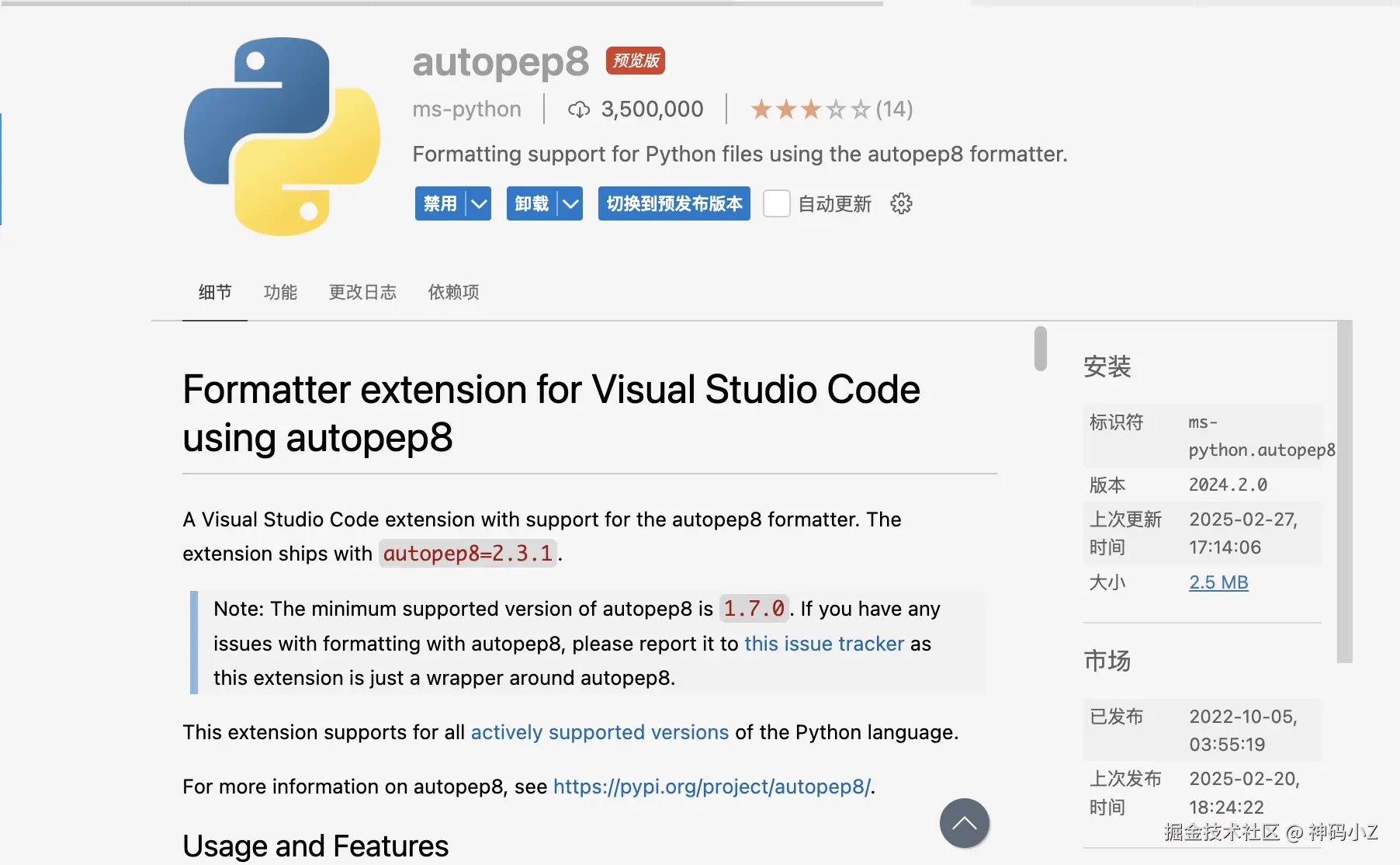Click the star rating for the extension
The height and width of the screenshot is (865, 1400).
point(810,109)
